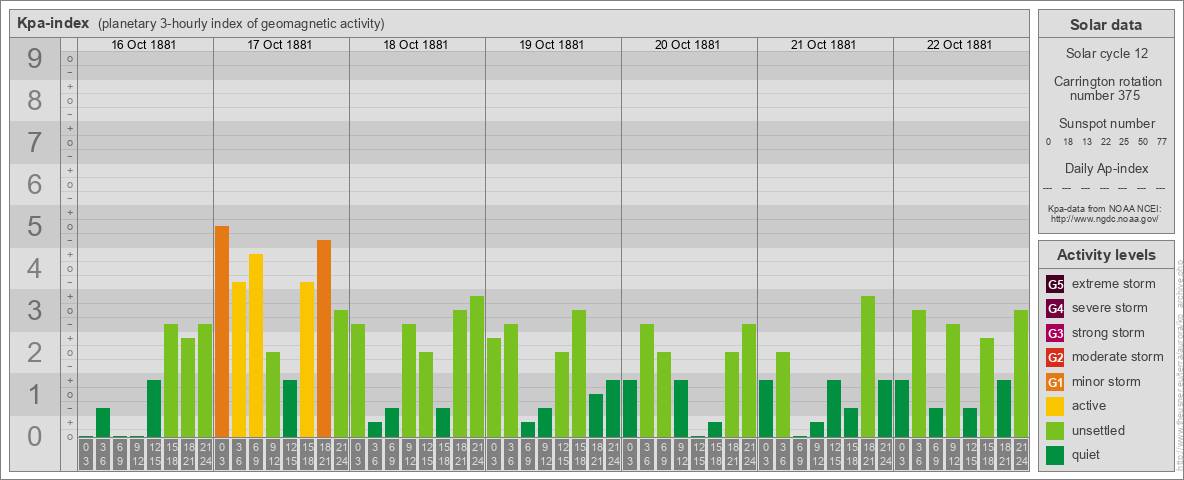Click the yellow 17 Oct 15–18h bar

[307, 359]
